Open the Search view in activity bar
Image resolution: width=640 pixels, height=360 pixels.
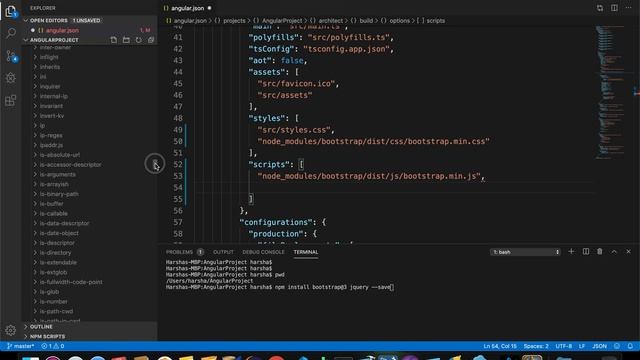[11, 33]
